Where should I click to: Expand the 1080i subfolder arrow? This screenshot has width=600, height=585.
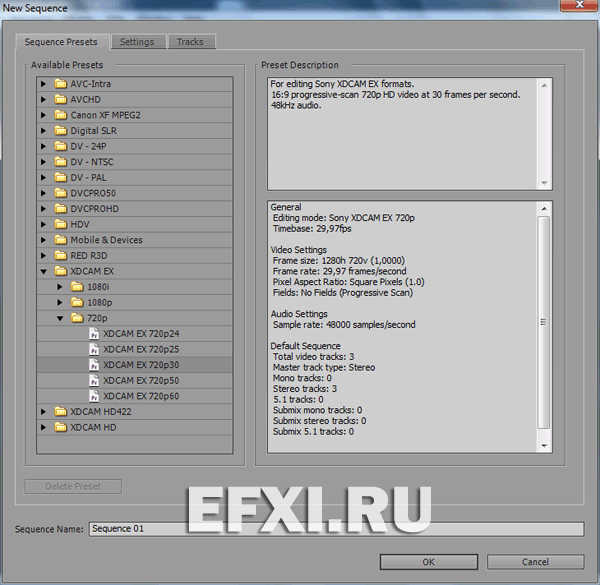(x=60, y=287)
